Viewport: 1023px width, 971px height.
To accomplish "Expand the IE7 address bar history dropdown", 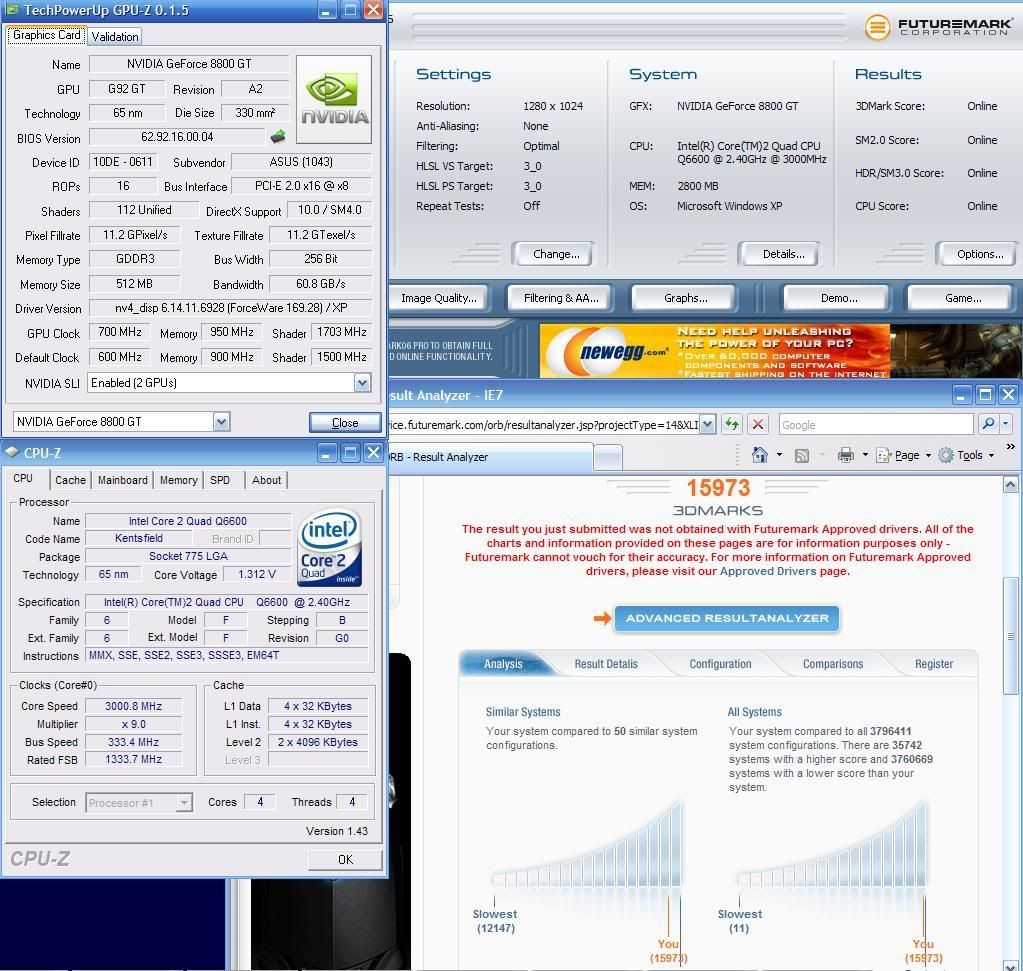I will (x=708, y=425).
